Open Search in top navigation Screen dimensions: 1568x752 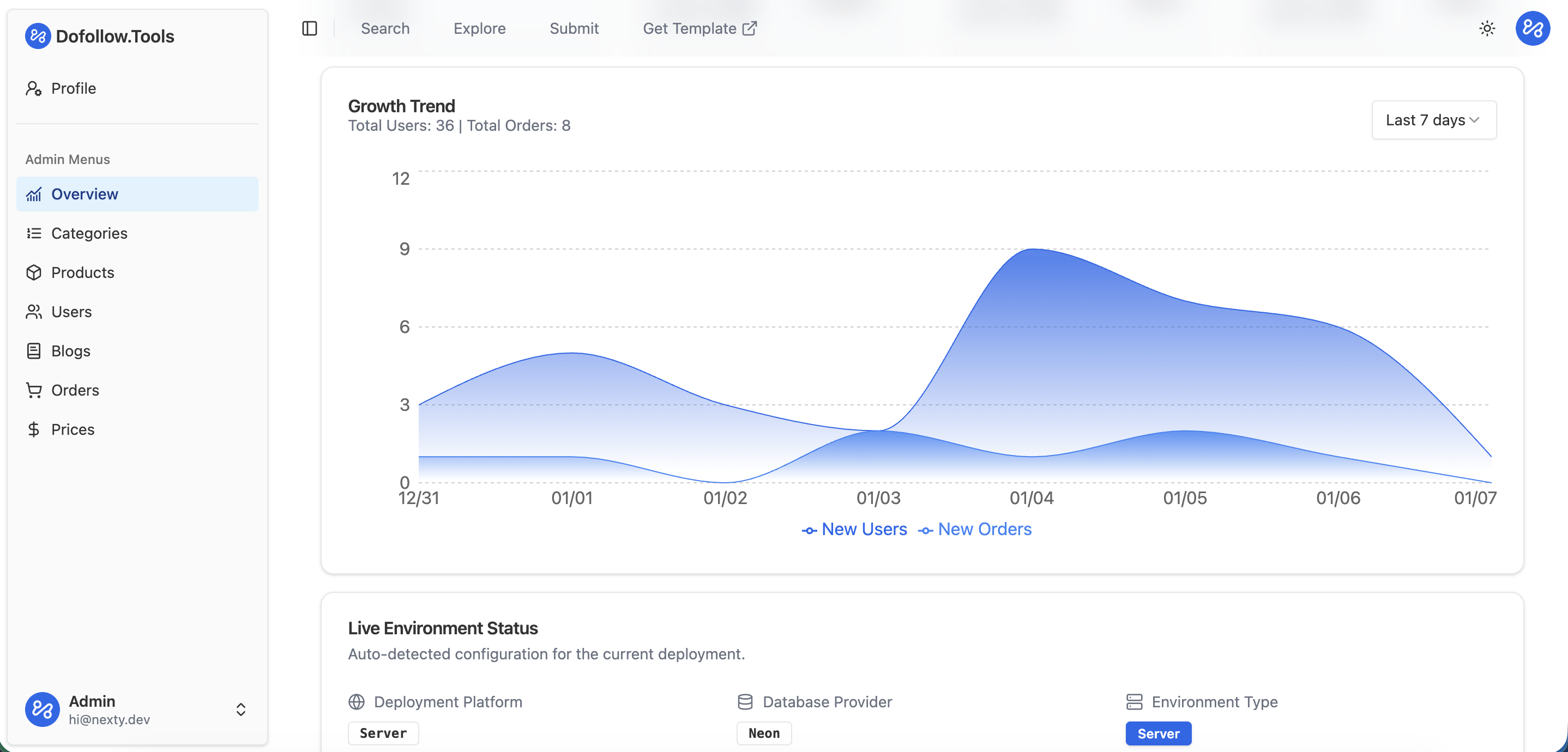pos(385,28)
